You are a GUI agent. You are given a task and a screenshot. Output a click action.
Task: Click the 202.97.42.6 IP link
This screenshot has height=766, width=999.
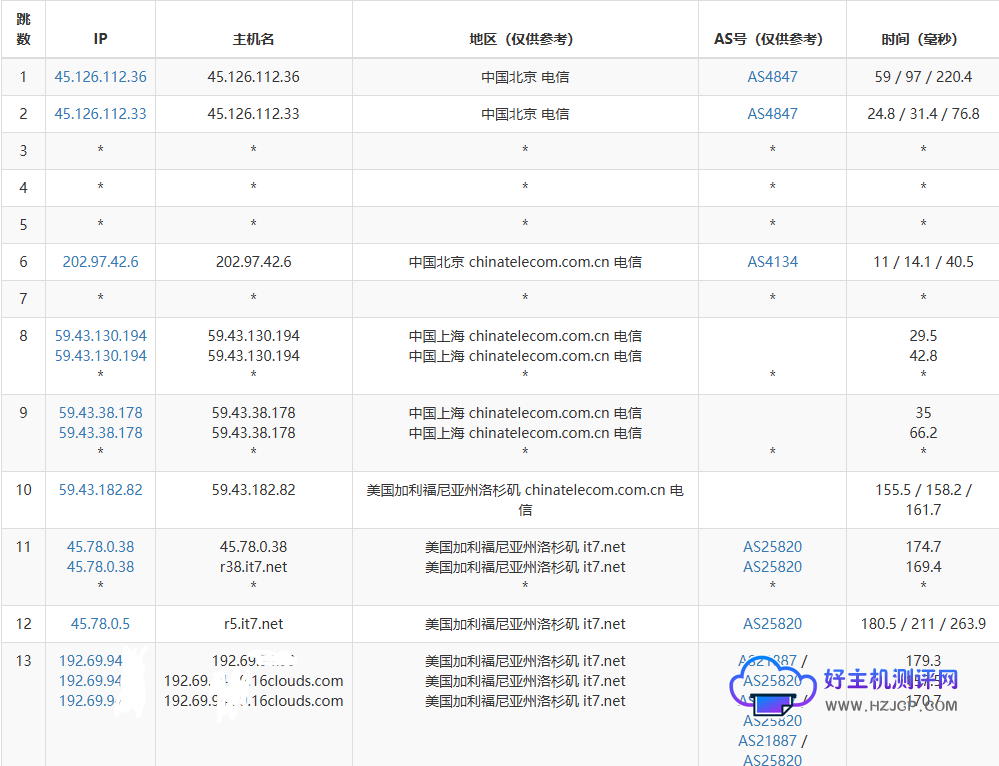coord(100,262)
